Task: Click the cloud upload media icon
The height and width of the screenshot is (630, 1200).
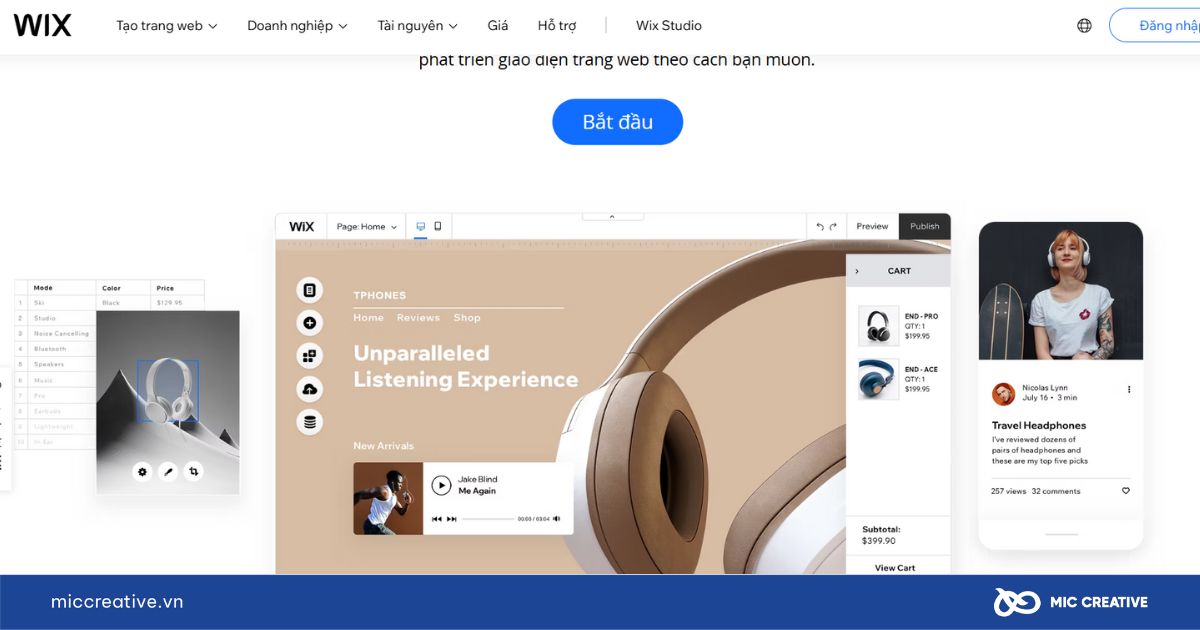Action: (x=310, y=389)
